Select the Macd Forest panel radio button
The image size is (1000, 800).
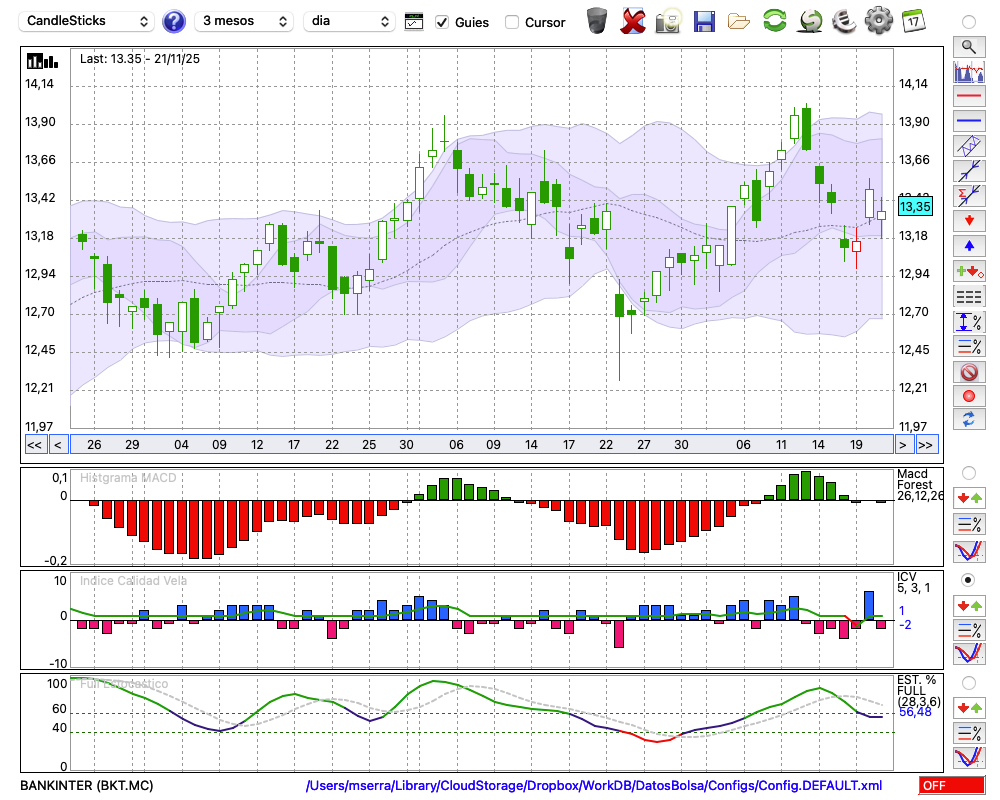coord(968,472)
